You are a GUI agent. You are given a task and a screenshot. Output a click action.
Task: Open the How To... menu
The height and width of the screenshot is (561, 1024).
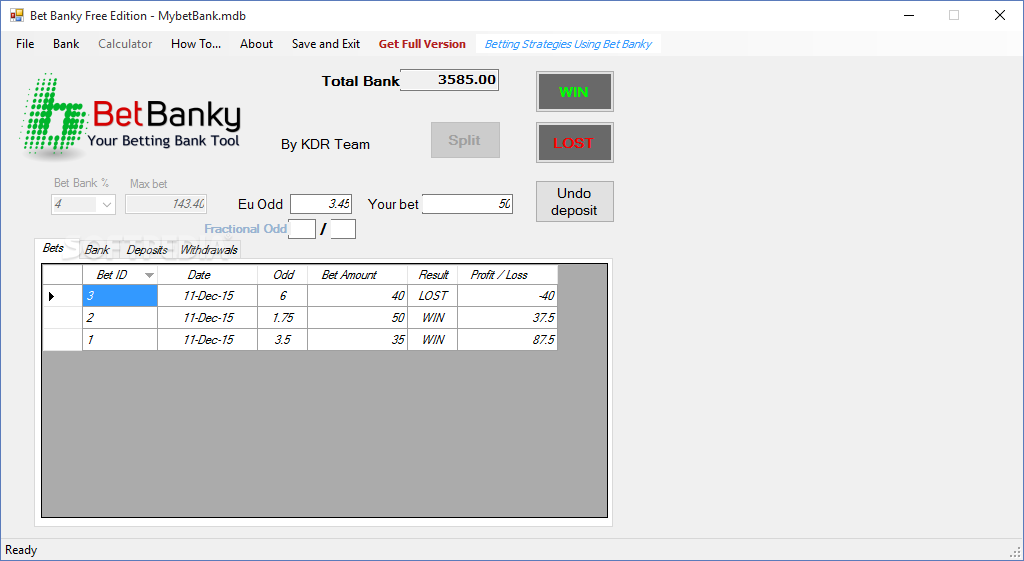[196, 44]
